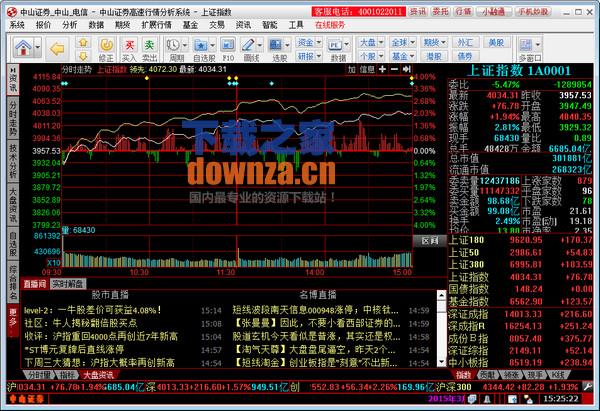Open the 基金 toolbar dropdown
The width and height of the screenshot is (600, 411).
click(403, 56)
